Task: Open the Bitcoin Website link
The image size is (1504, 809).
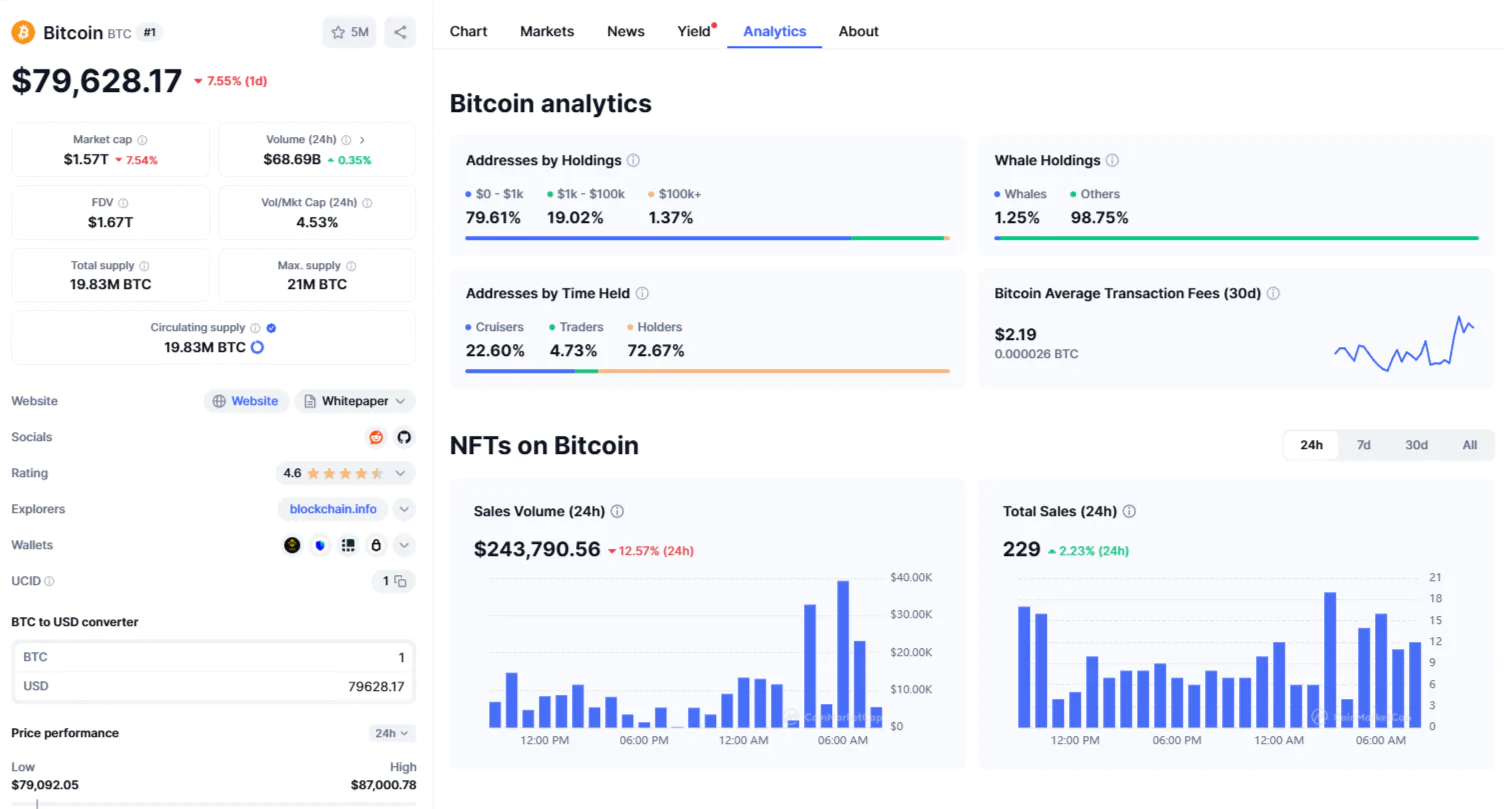Action: coord(246,401)
